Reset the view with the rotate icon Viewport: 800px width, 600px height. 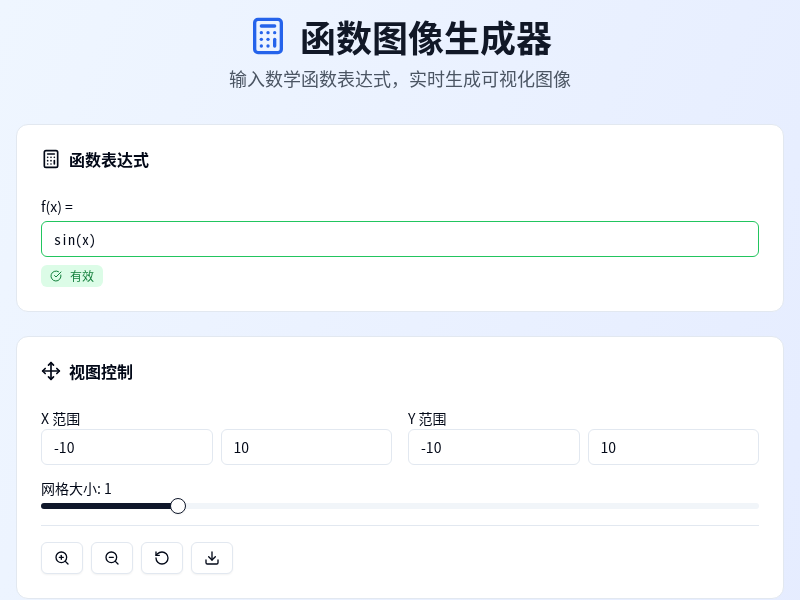pos(162,558)
